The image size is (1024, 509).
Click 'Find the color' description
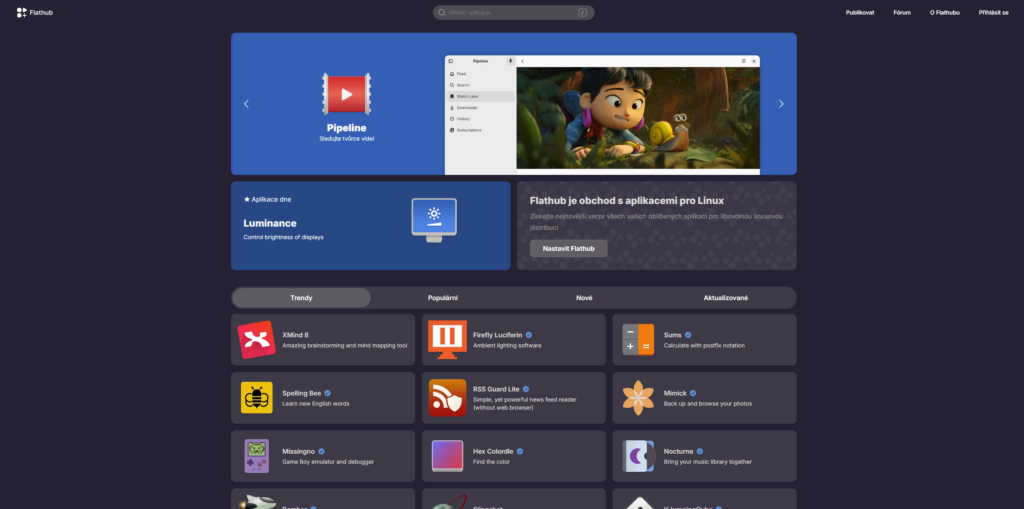(x=491, y=462)
